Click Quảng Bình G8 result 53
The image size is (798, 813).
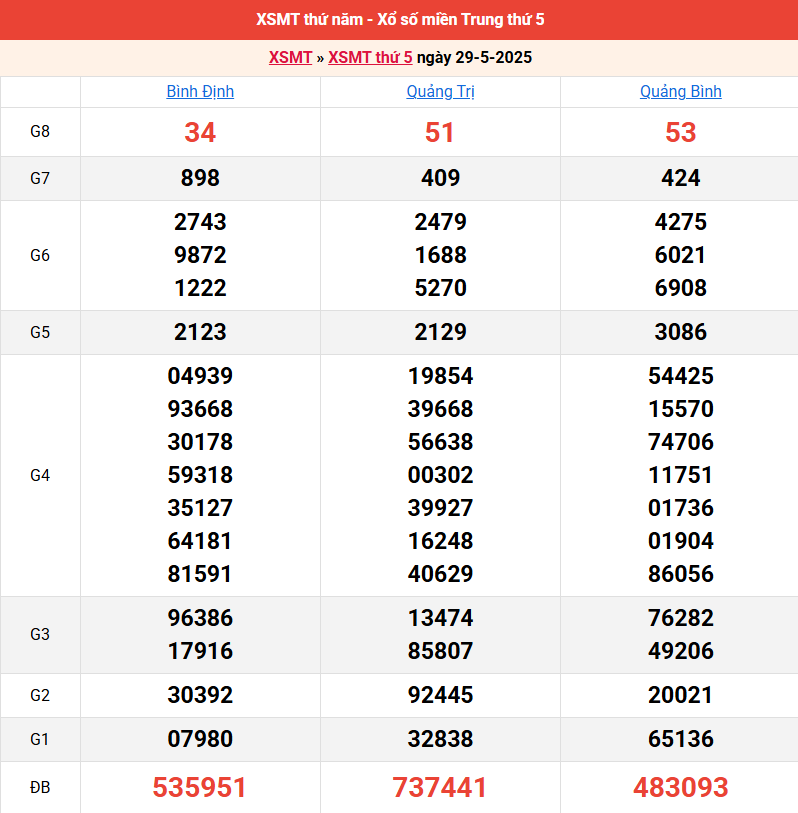click(680, 132)
